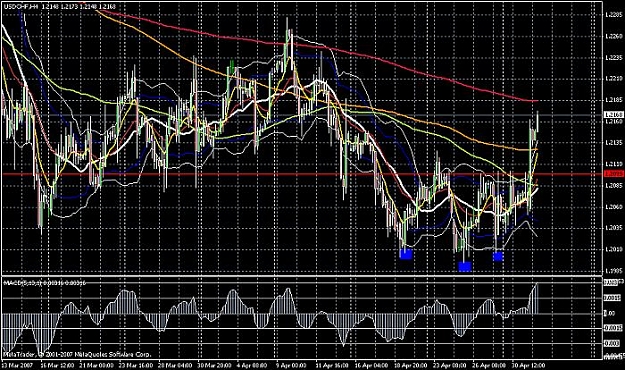Click the 26 Apr 08:00 date label
The width and height of the screenshot is (625, 370).
click(x=490, y=365)
